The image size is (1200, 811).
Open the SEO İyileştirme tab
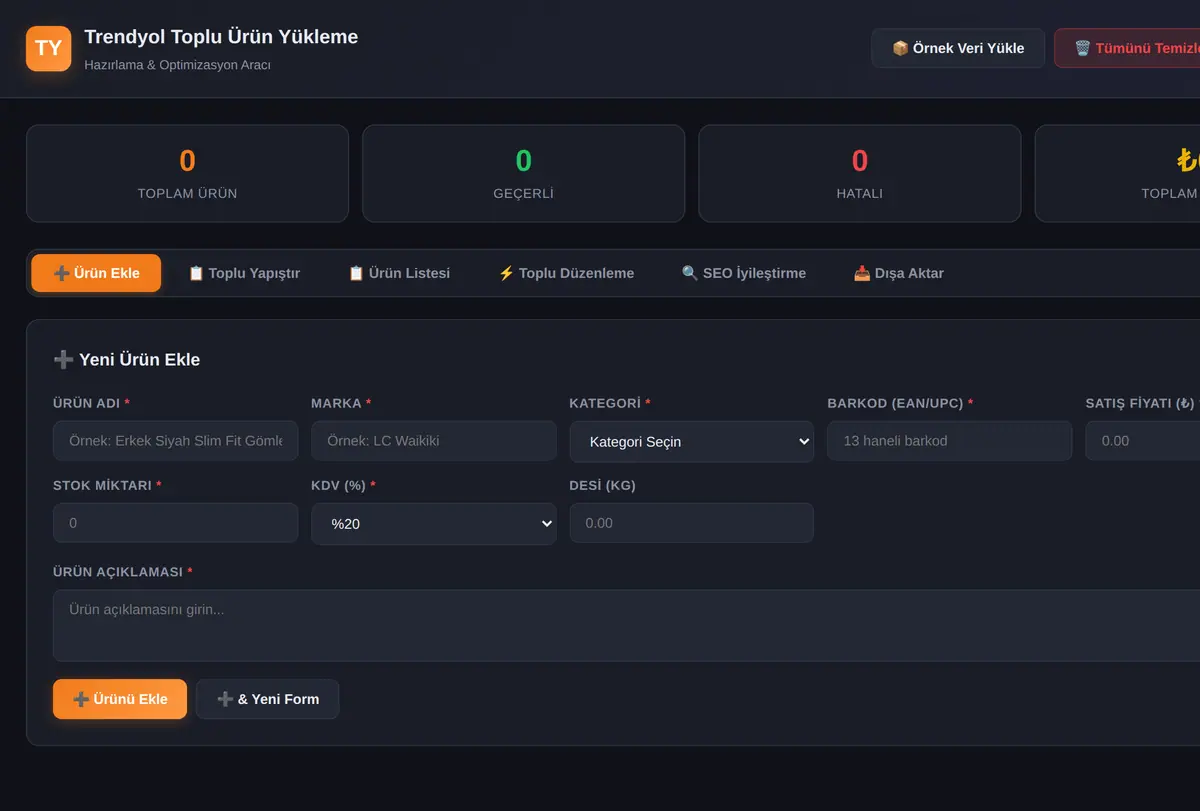[x=744, y=273]
